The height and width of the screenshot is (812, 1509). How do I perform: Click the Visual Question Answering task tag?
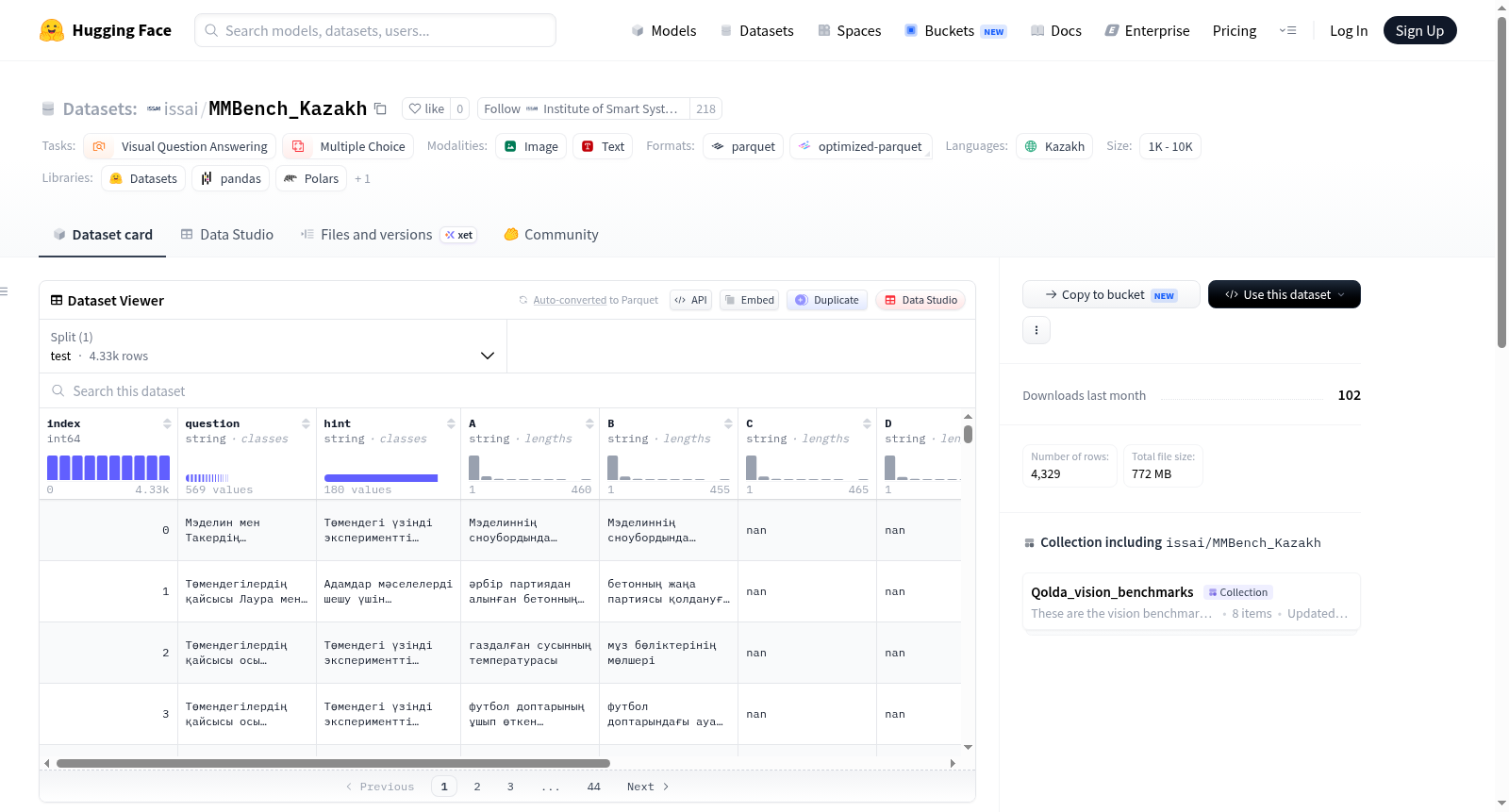[180, 146]
